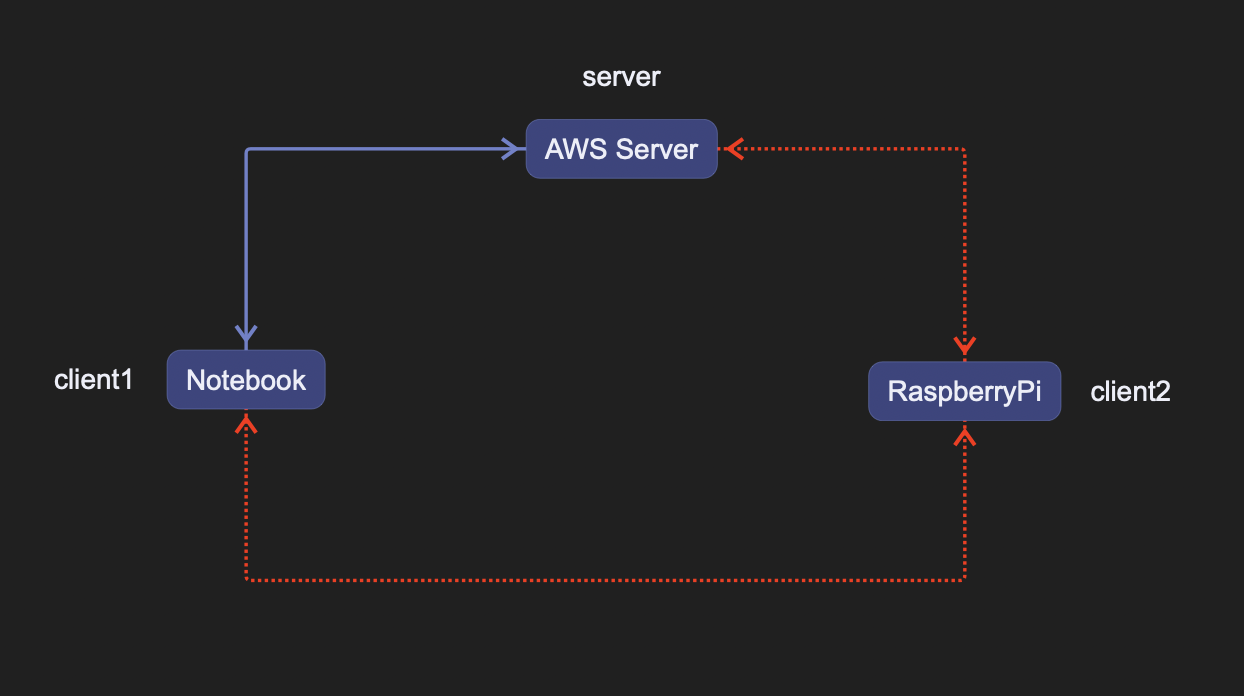Click the 'client1' label text
The width and height of the screenshot is (1244, 696).
click(x=93, y=380)
